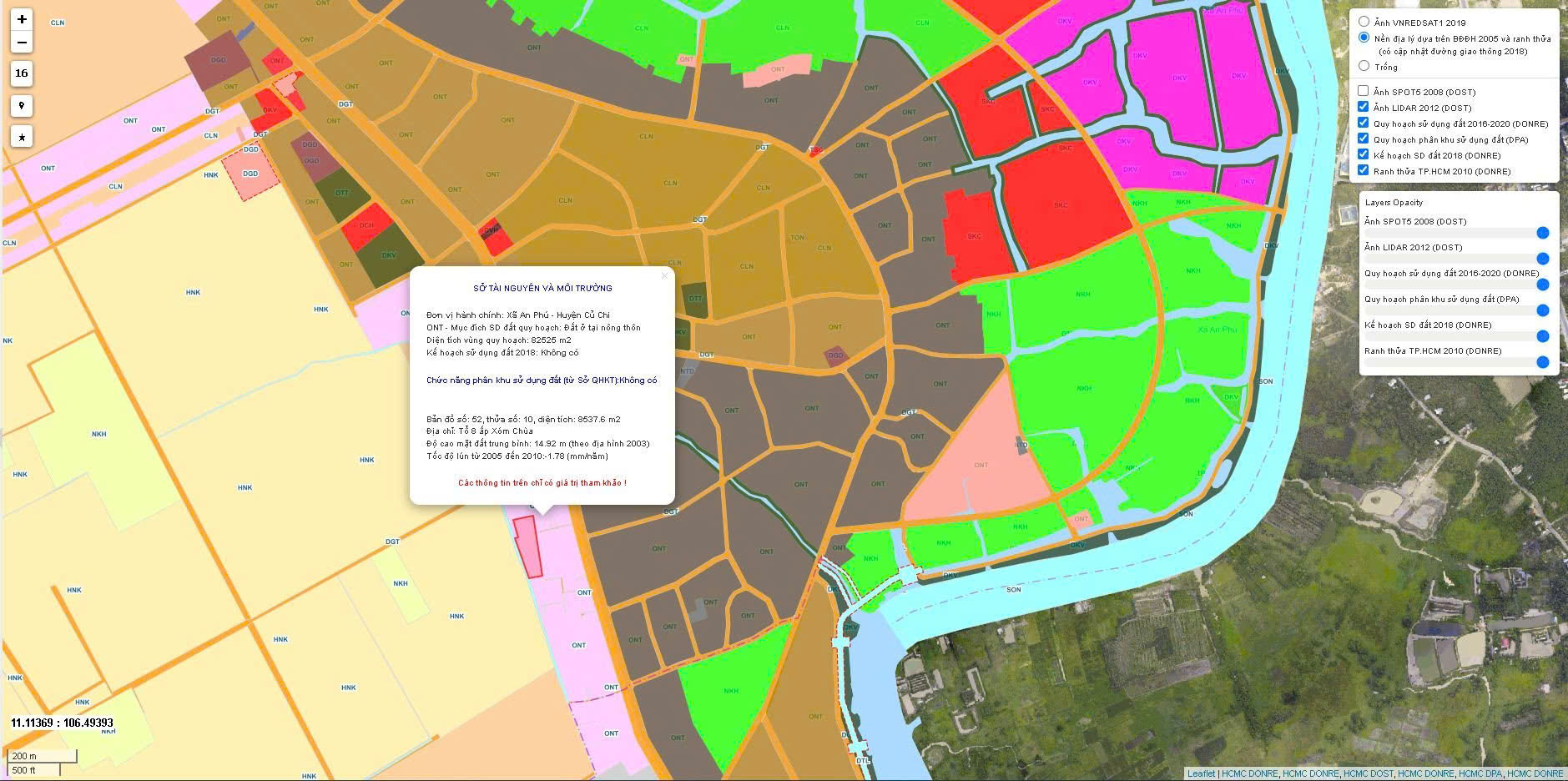Turn off Quy hoạch sử dụng đất 2016-2020 layer

1363,123
